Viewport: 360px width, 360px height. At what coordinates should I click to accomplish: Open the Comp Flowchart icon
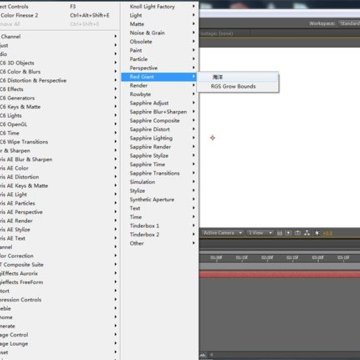(x=307, y=233)
